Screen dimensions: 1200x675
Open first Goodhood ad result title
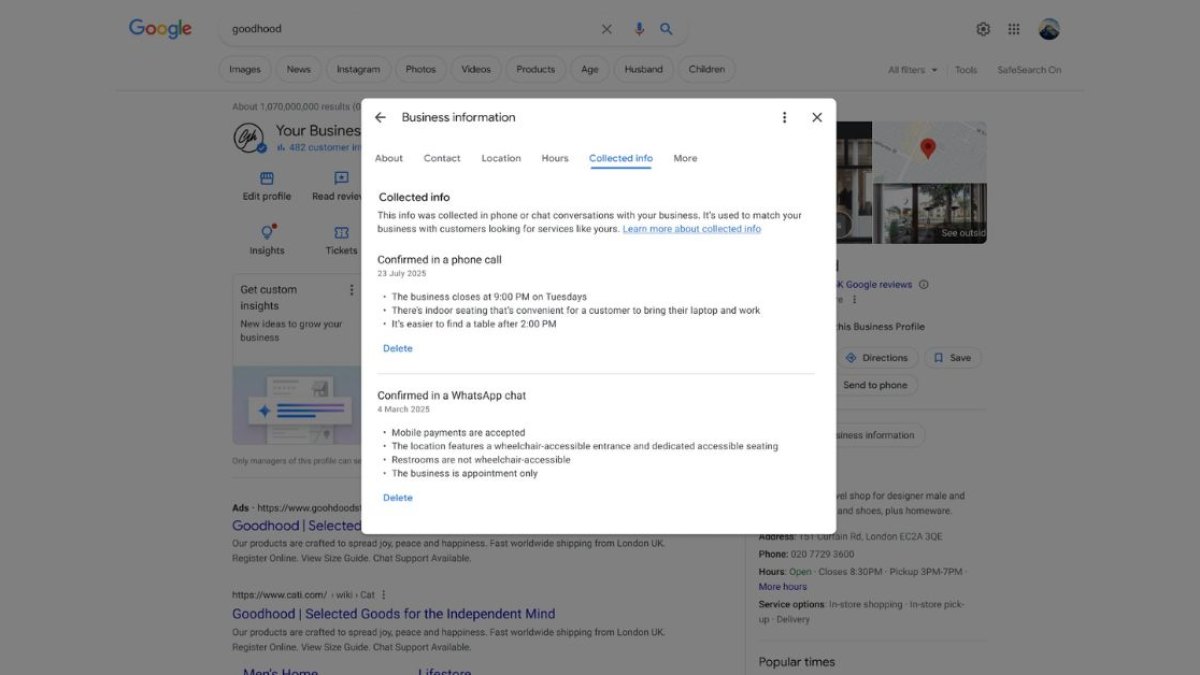tap(296, 525)
